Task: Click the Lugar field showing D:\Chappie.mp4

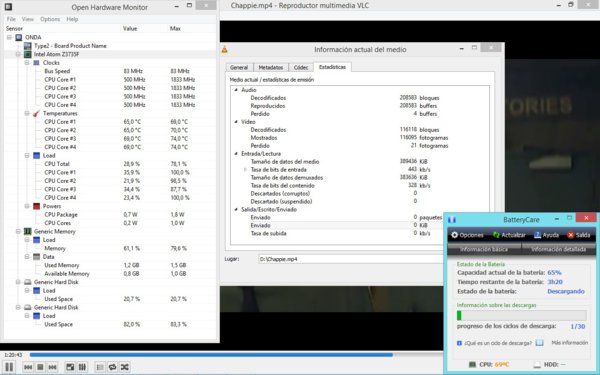Action: (x=350, y=259)
